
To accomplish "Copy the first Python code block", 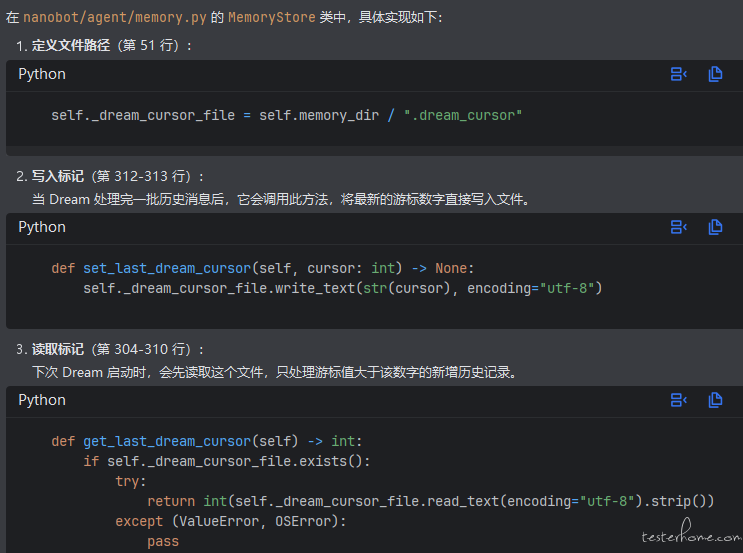I will pos(715,74).
